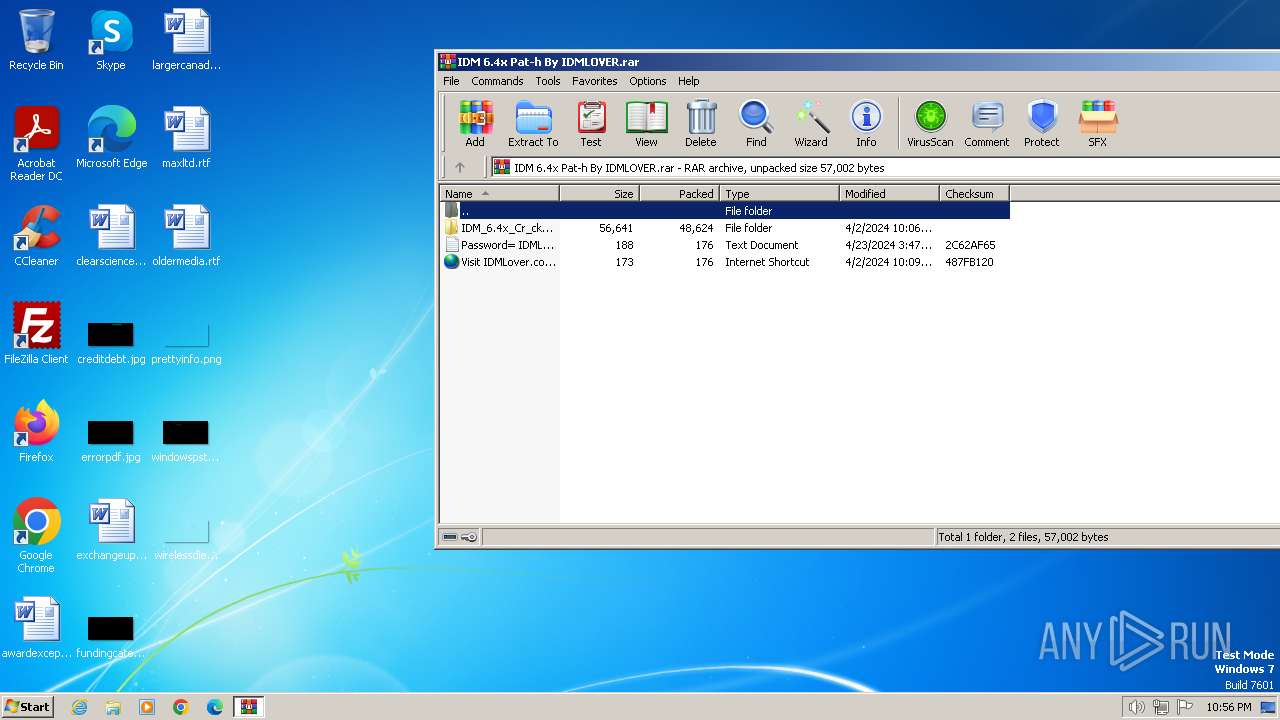Image resolution: width=1280 pixels, height=720 pixels.
Task: Sort by Type column header
Action: [780, 194]
